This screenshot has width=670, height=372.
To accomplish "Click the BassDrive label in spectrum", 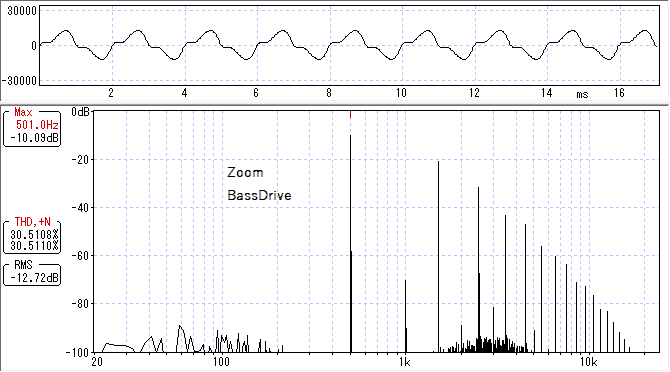I will click(259, 195).
